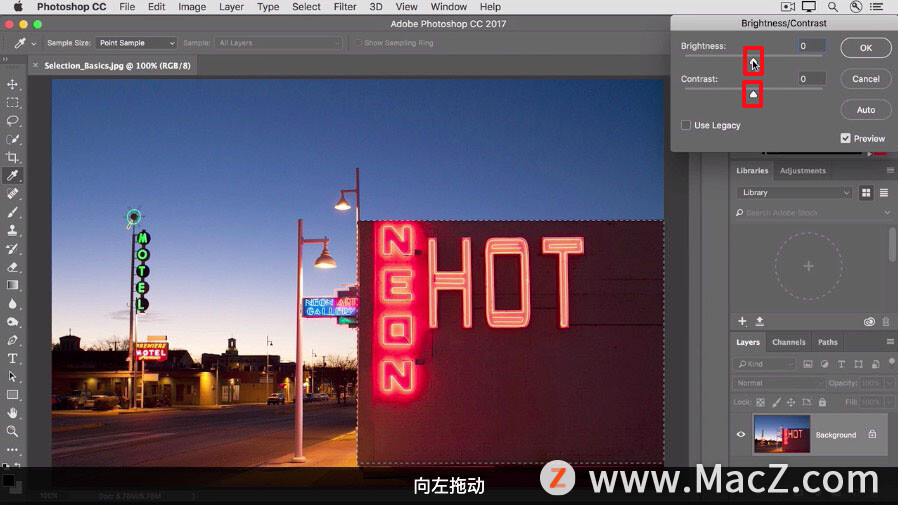Select the Horizontal Type tool
Image resolution: width=898 pixels, height=505 pixels.
point(12,358)
